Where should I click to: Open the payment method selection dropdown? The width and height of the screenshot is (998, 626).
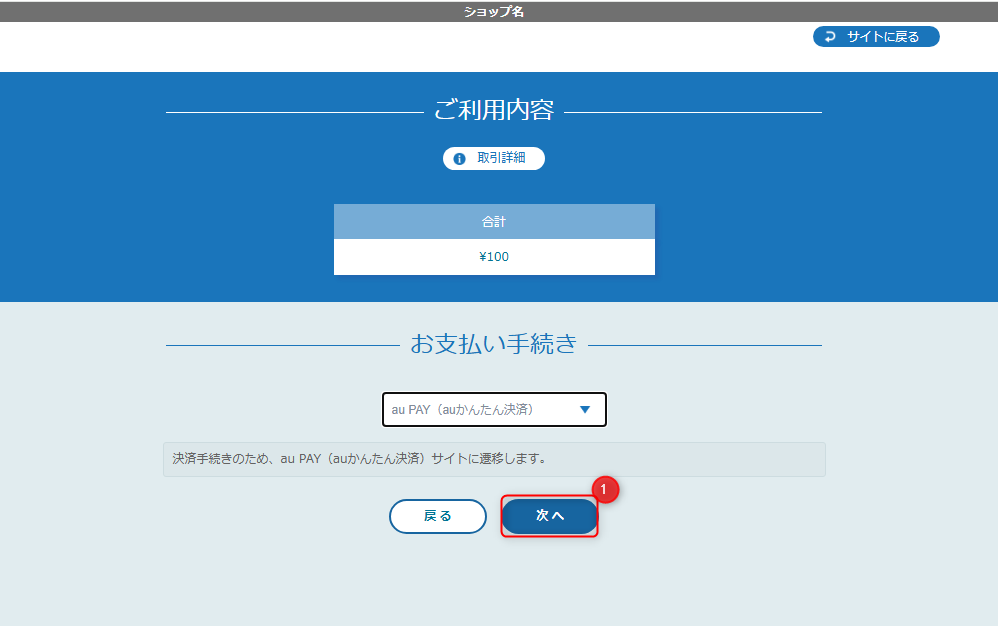[494, 409]
